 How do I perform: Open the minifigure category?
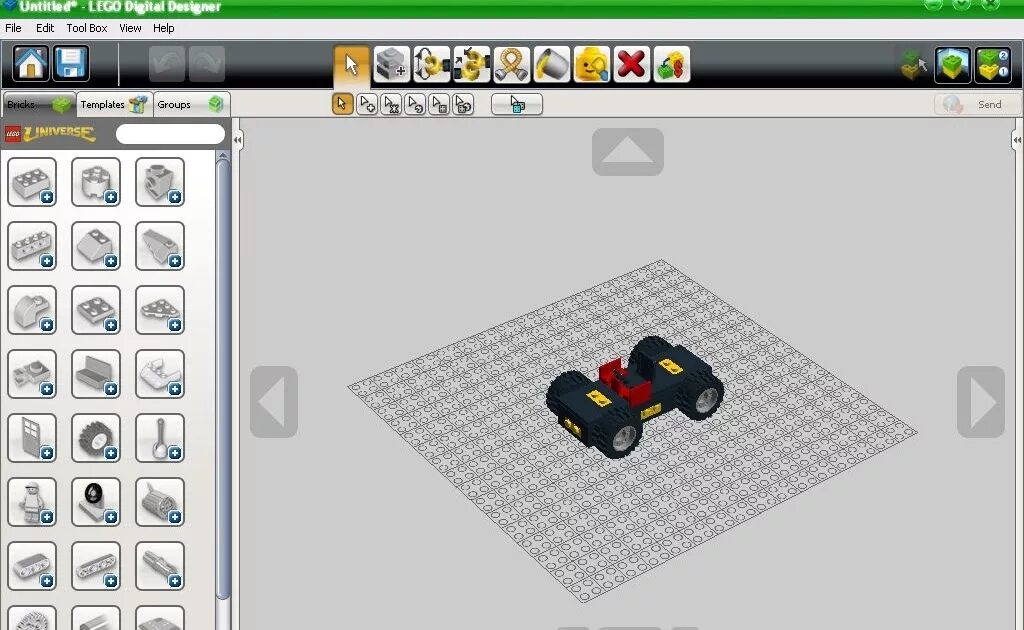(x=32, y=502)
